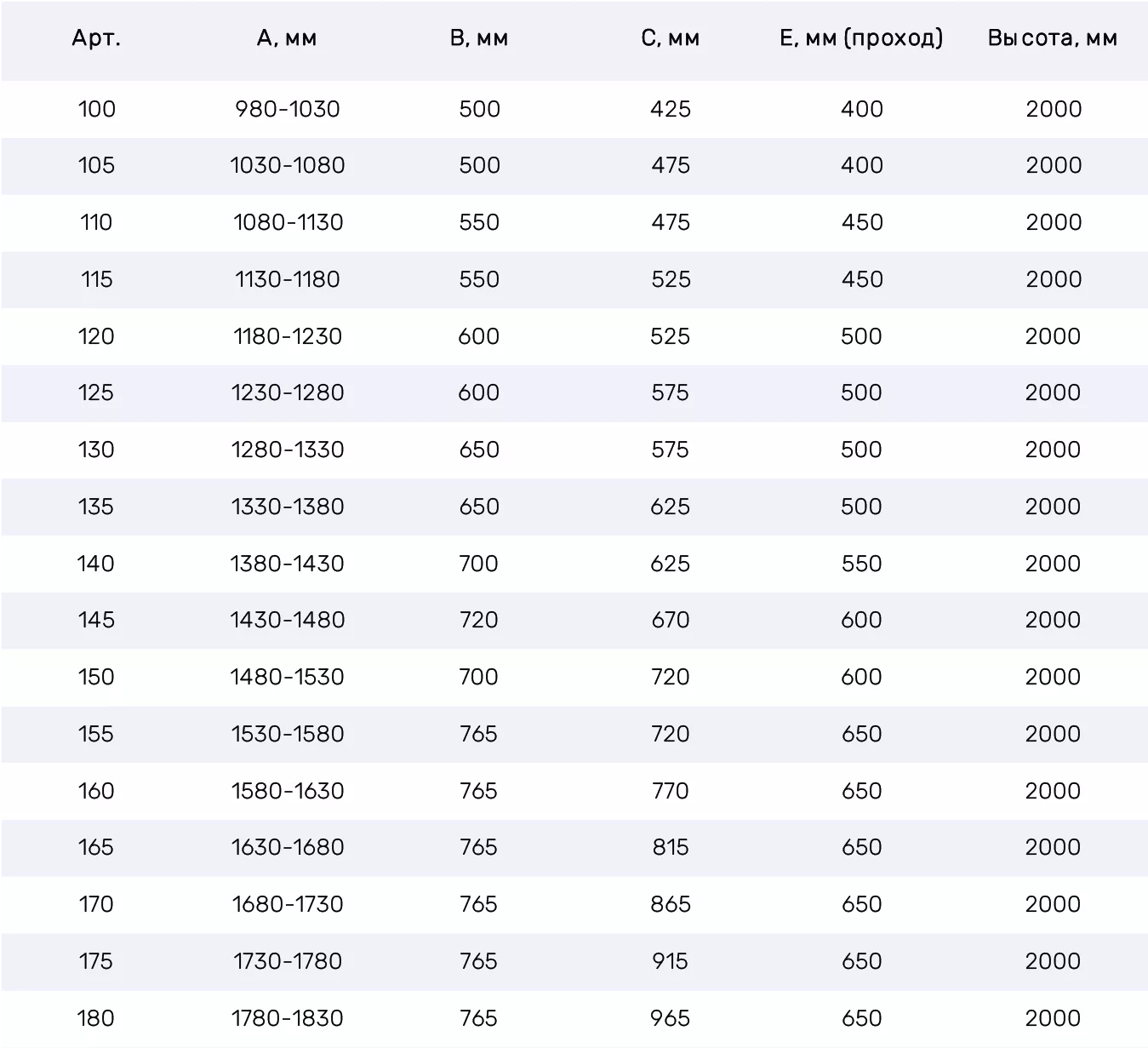Select article number 100 cell
This screenshot has height=1048, width=1148.
click(96, 109)
